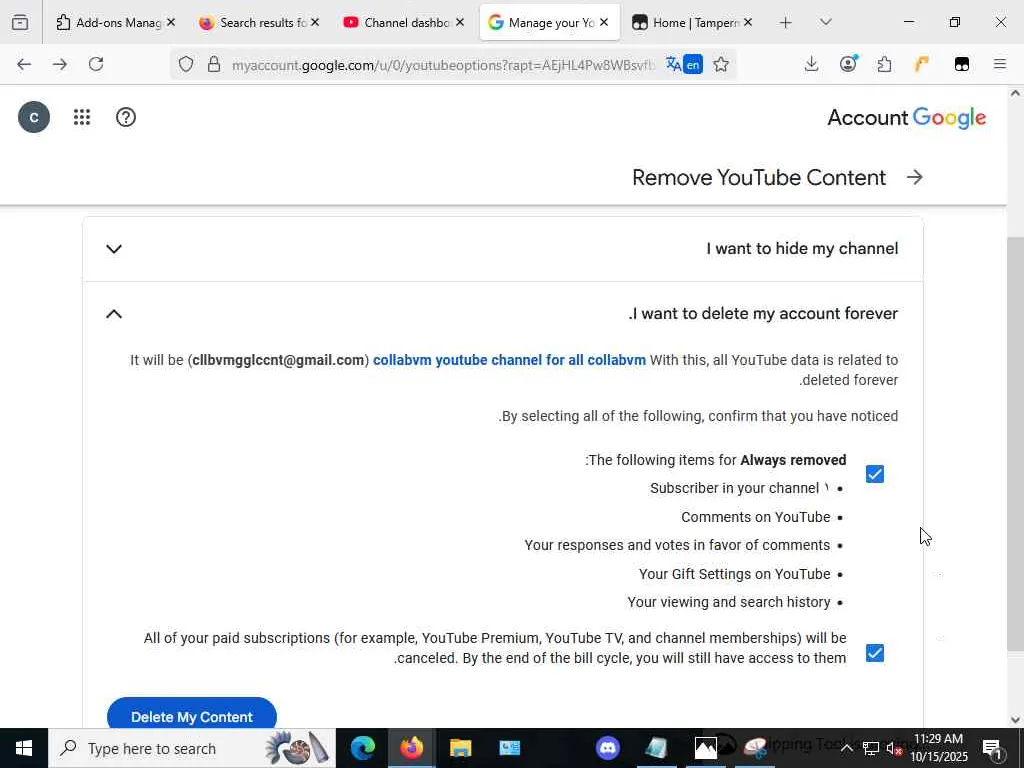Click the Comments on YouTube list item
The image size is (1024, 768).
tap(756, 517)
